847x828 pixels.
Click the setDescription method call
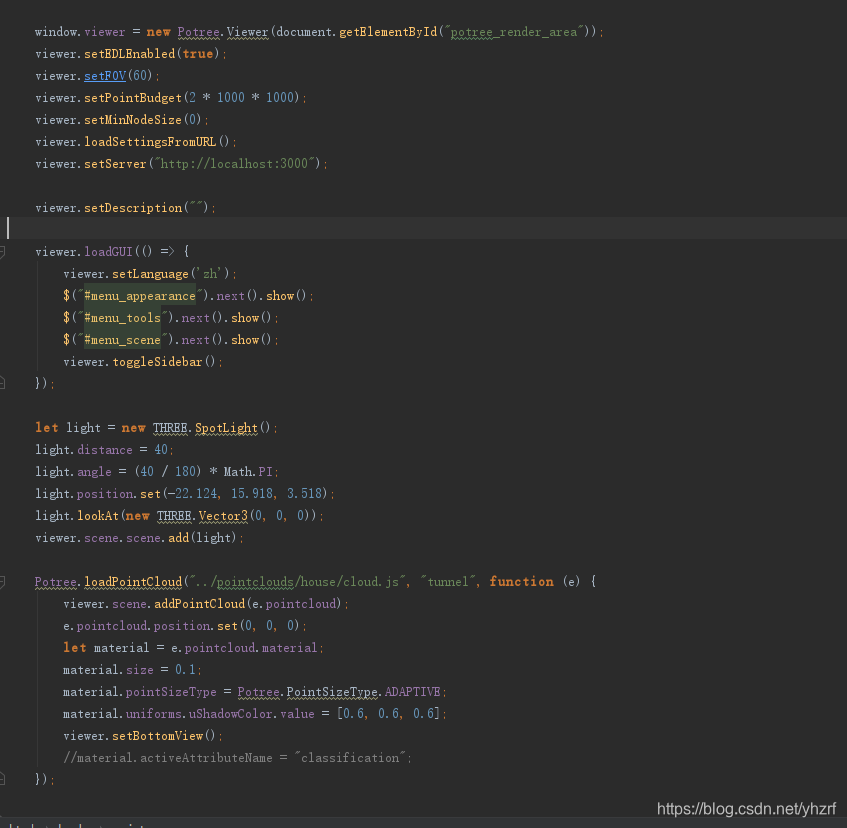coord(133,208)
